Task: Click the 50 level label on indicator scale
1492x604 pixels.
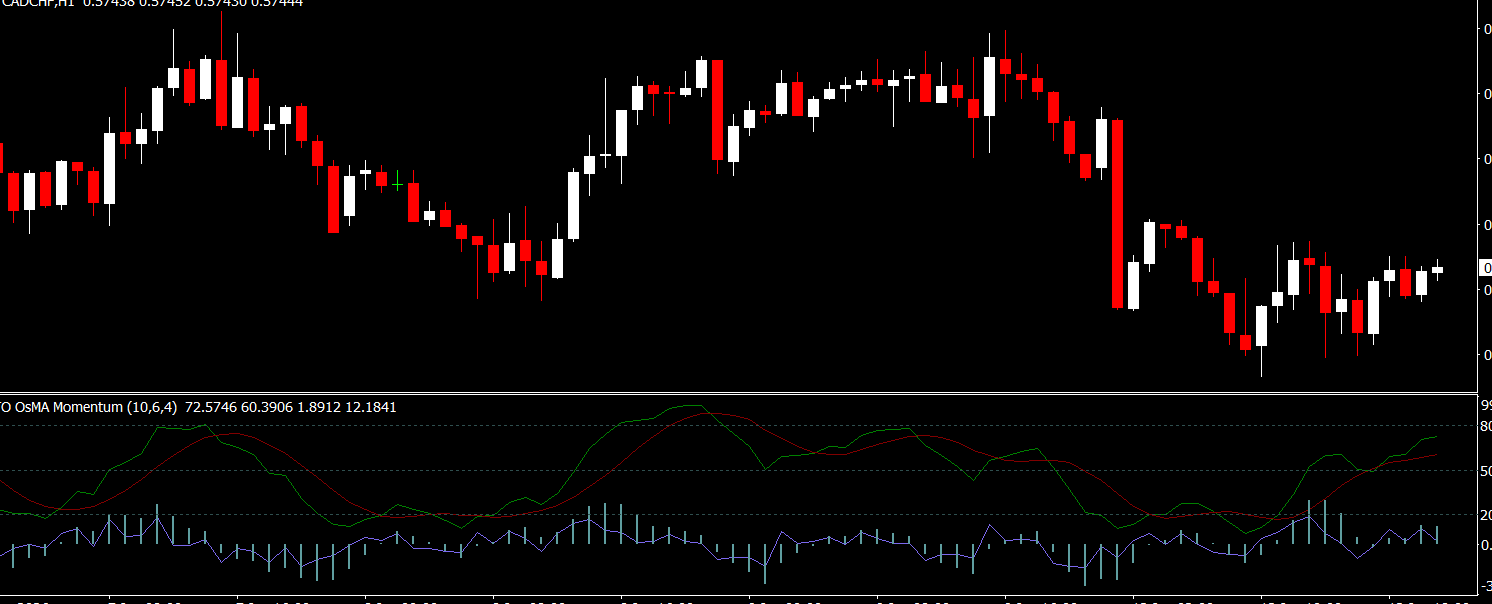Action: [1485, 471]
